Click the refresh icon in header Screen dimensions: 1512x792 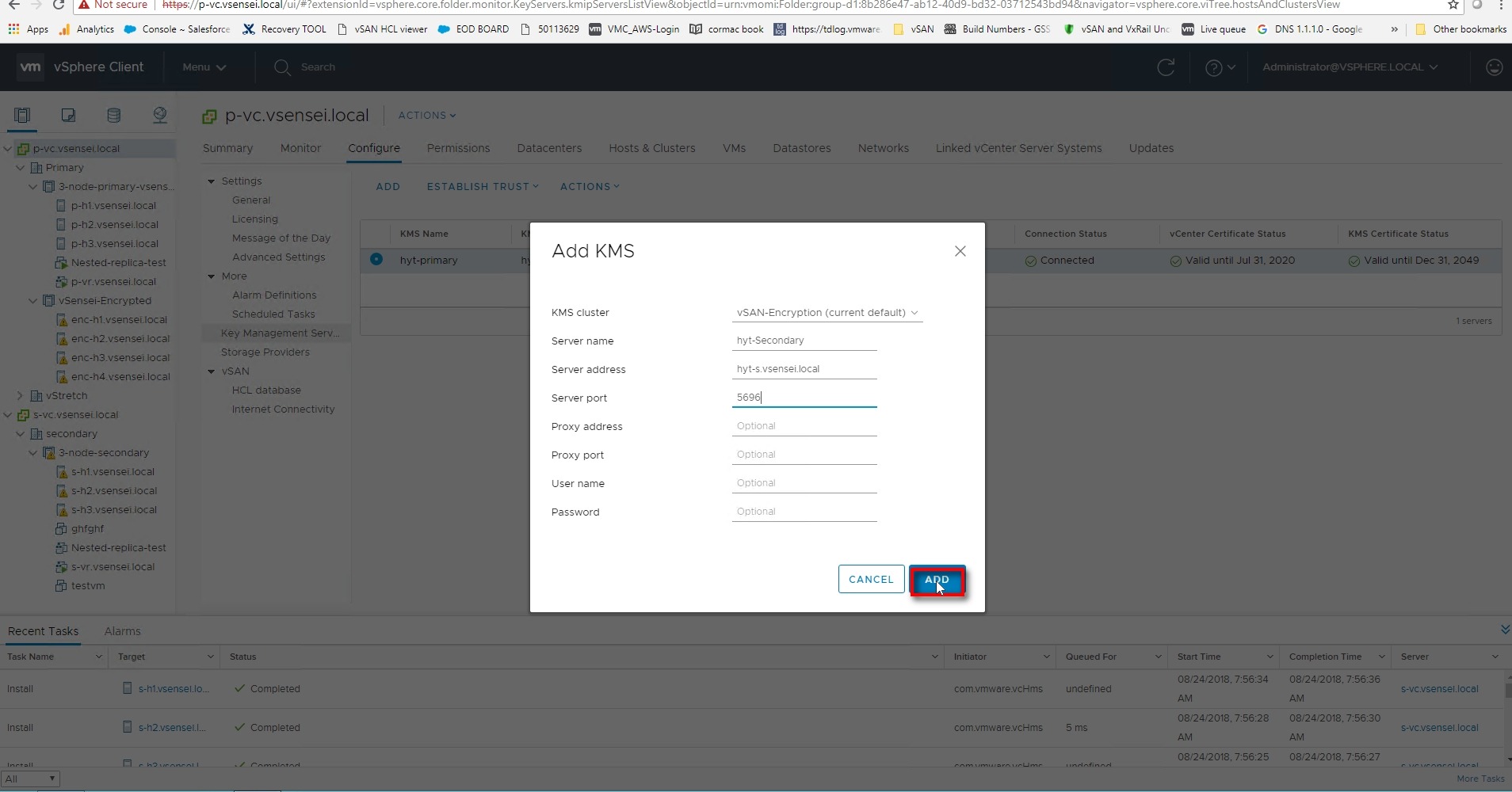[x=1166, y=67]
